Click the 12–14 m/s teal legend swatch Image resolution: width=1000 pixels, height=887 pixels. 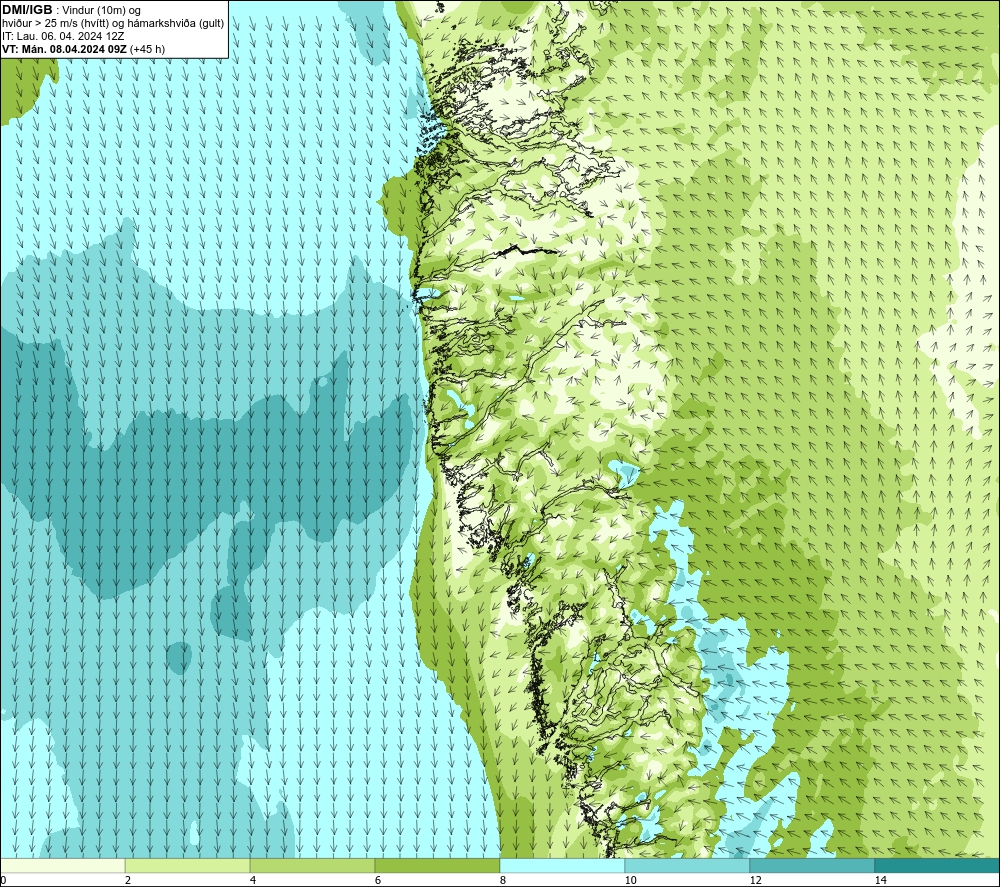point(812,865)
